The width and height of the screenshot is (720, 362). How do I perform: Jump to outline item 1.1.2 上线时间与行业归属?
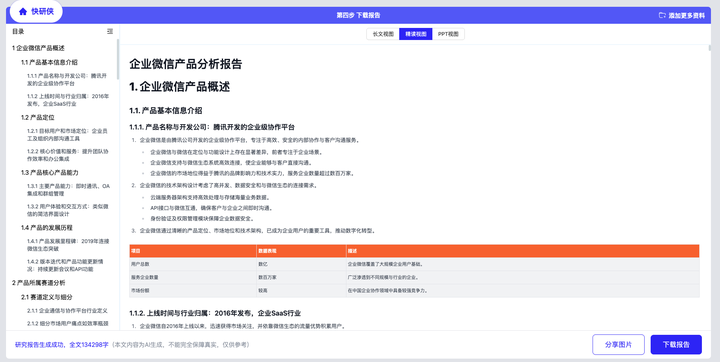[68, 100]
